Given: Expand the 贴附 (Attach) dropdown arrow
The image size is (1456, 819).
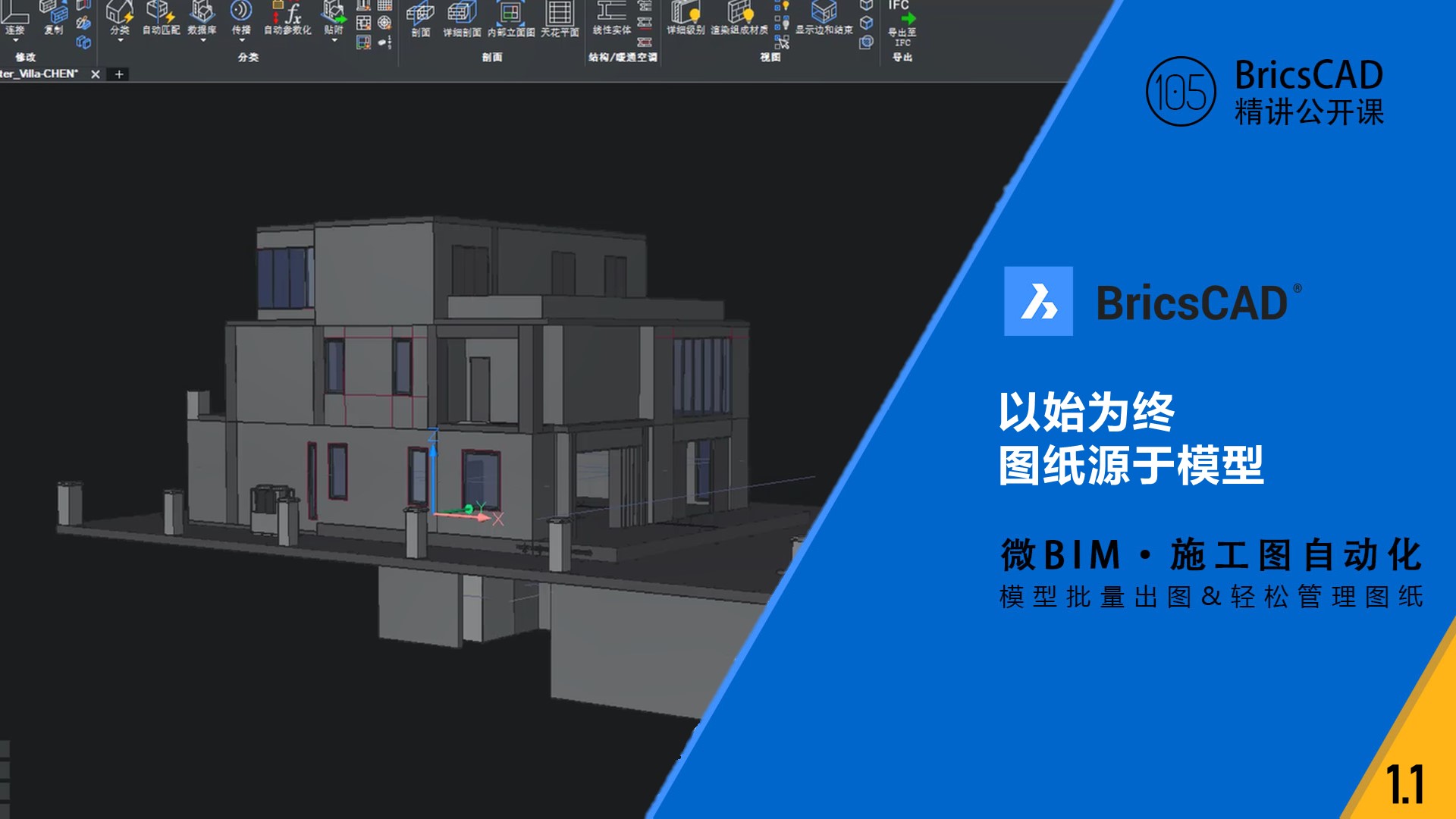Looking at the screenshot, I should coord(334,41).
